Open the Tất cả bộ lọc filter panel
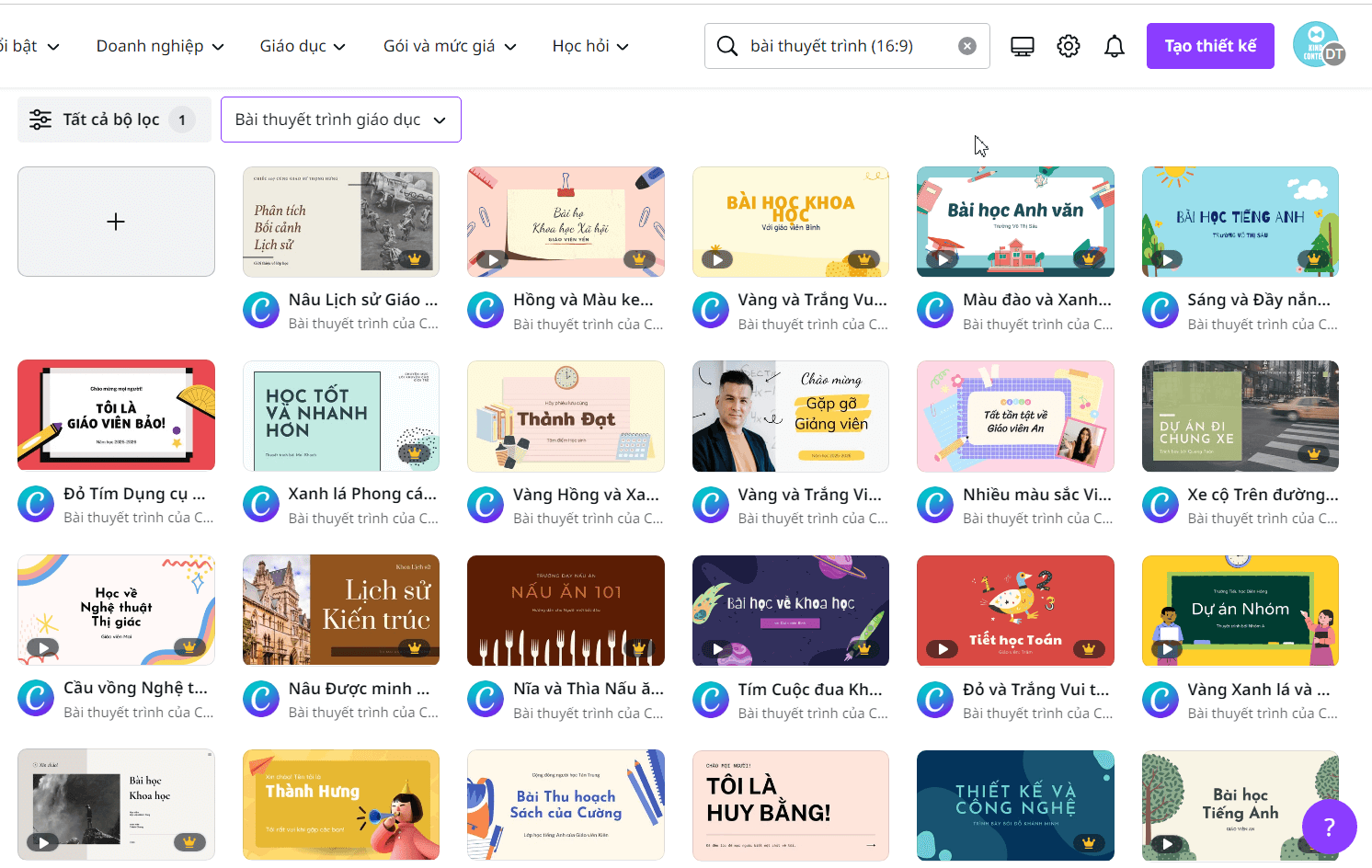The height and width of the screenshot is (868, 1372). pos(113,119)
